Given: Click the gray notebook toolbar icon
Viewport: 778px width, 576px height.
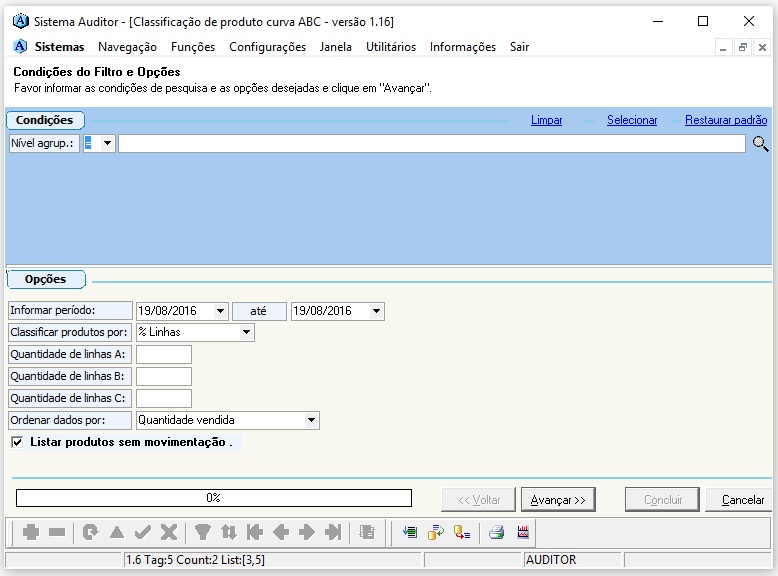Looking at the screenshot, I should tap(367, 532).
